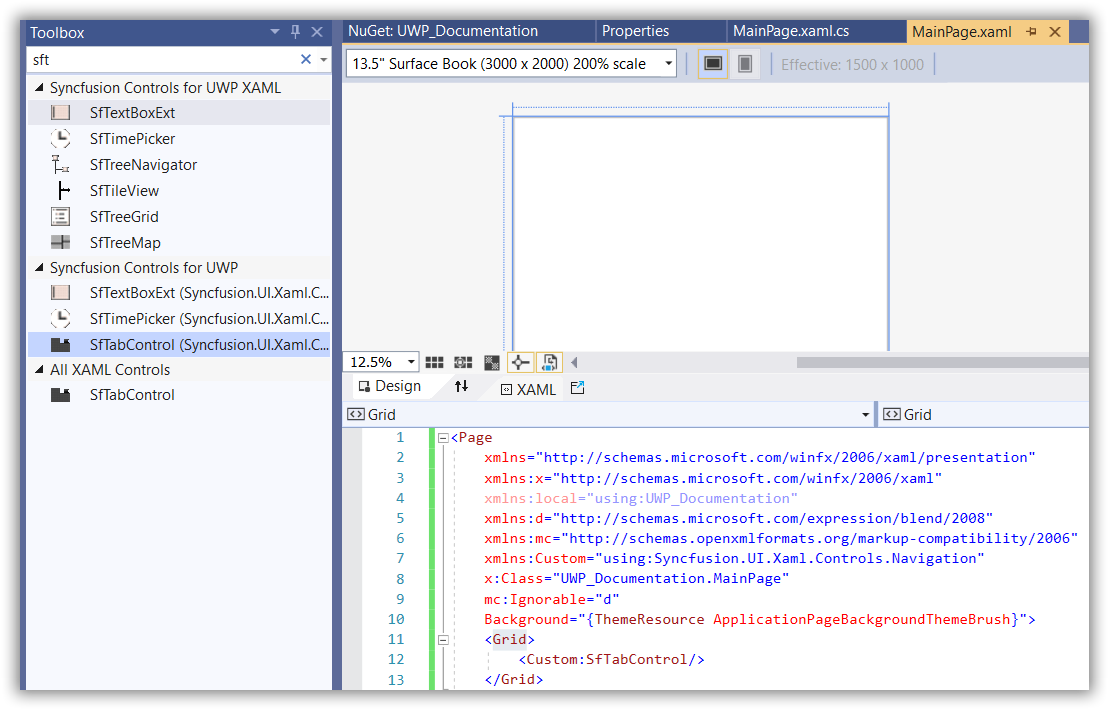The height and width of the screenshot is (710, 1109).
Task: Open the zoom level dropdown
Action: click(x=411, y=362)
